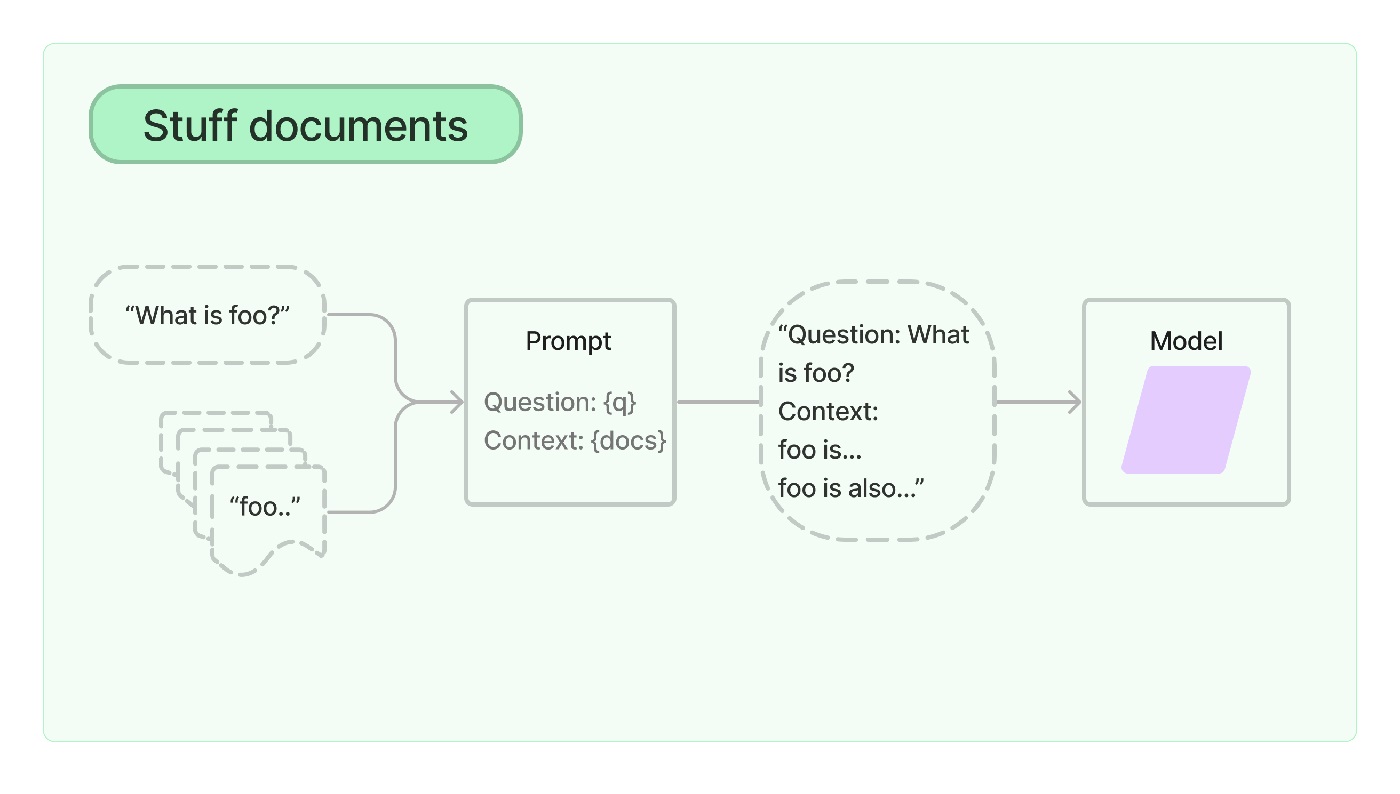The image size is (1400, 794).
Task: Select the "Context:" line in the filled prompt
Action: point(827,411)
